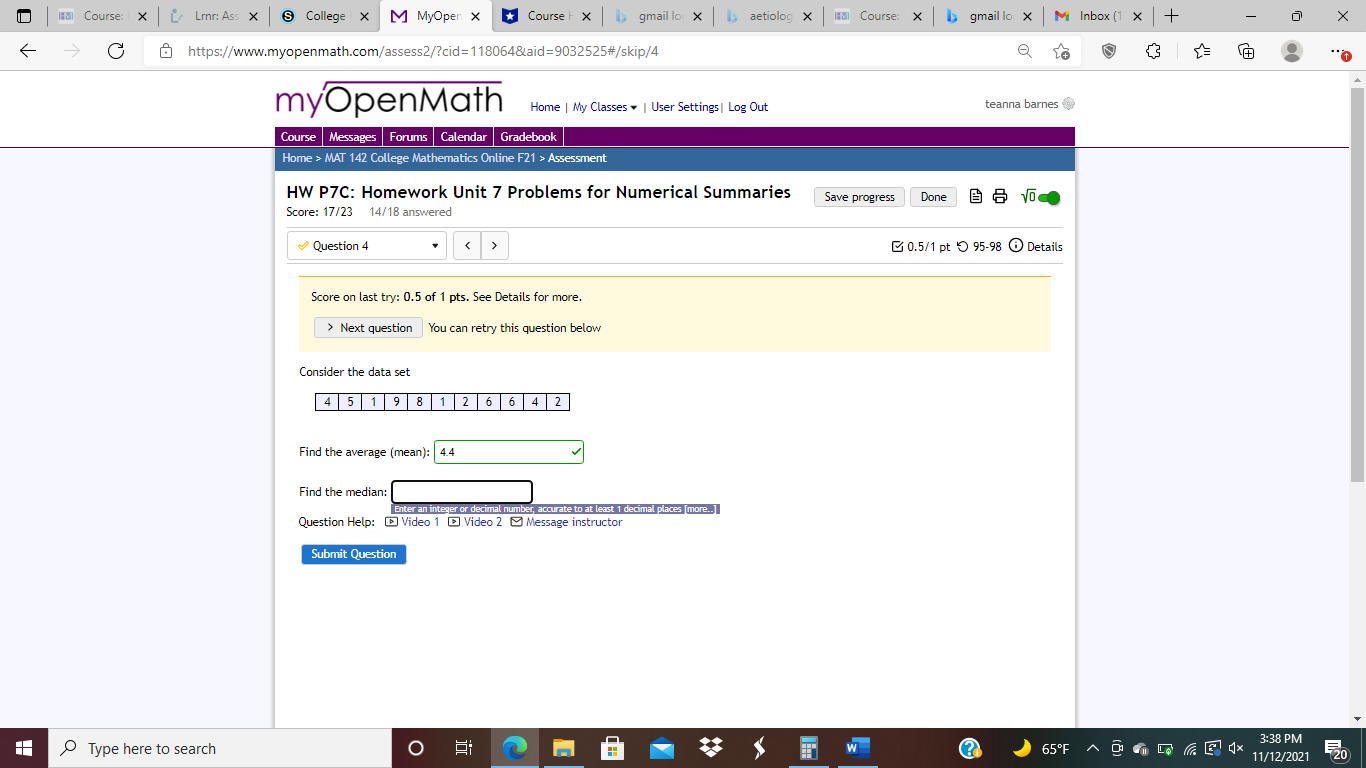Click the page scrollbar down arrow
The height and width of the screenshot is (768, 1366).
[x=1357, y=719]
